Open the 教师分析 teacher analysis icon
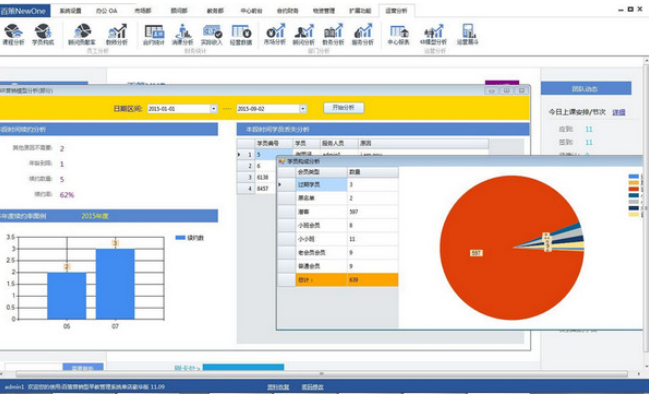 [117, 34]
